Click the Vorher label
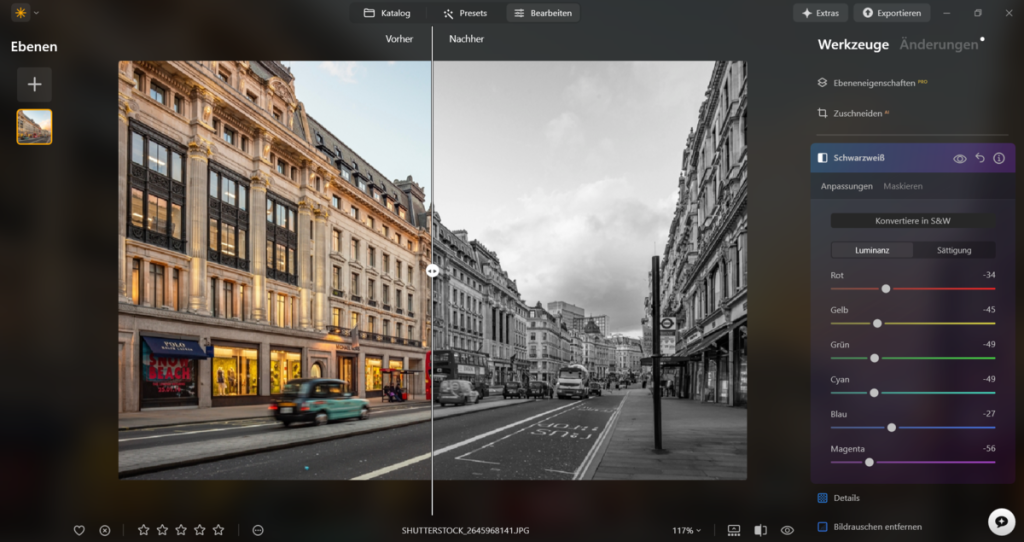This screenshot has height=542, width=1024. [399, 39]
